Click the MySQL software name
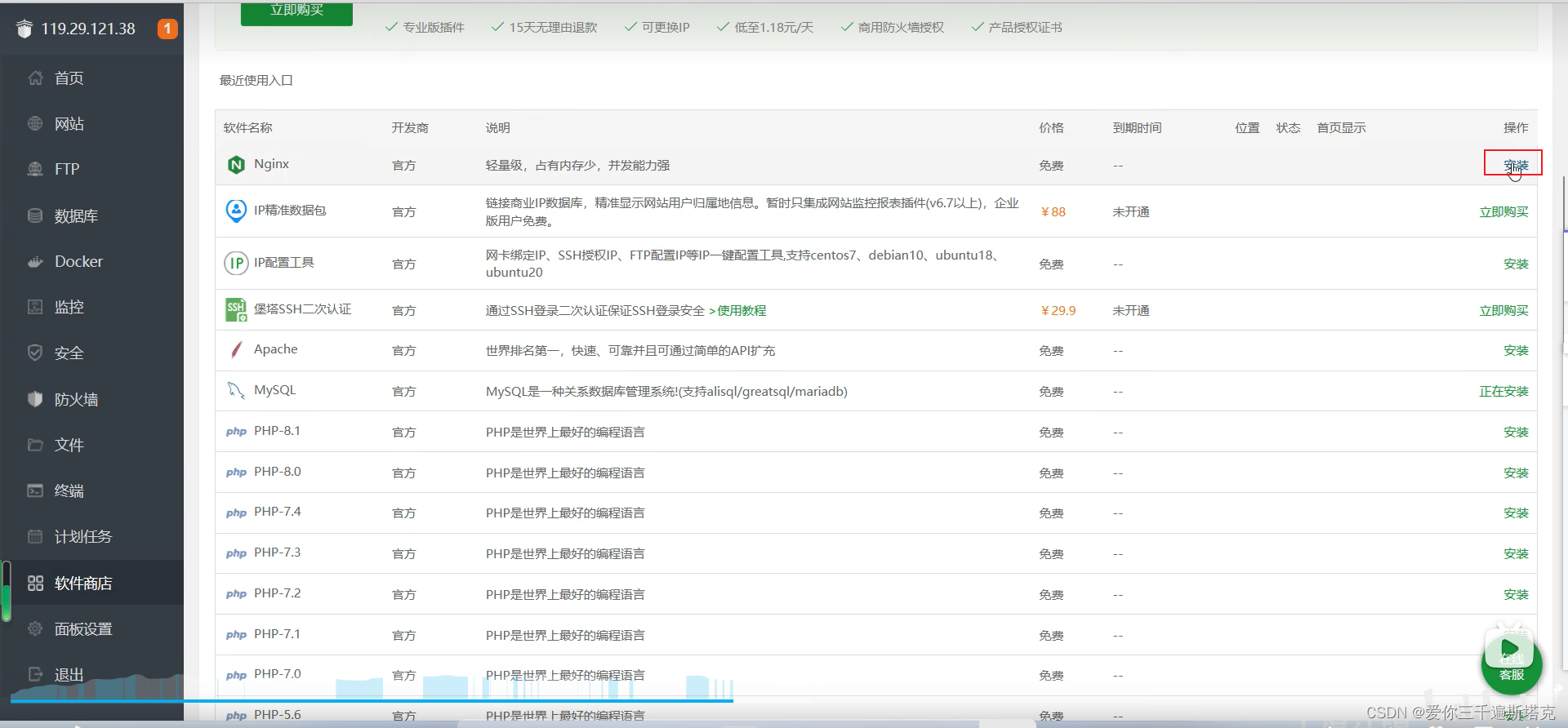This screenshot has height=728, width=1568. click(x=275, y=390)
